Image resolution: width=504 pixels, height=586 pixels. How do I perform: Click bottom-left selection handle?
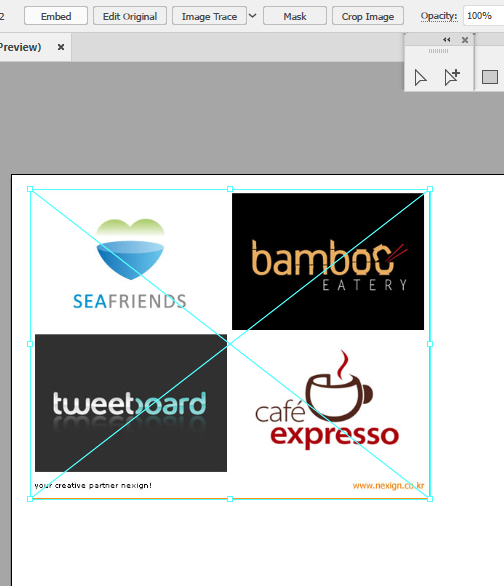click(30, 499)
